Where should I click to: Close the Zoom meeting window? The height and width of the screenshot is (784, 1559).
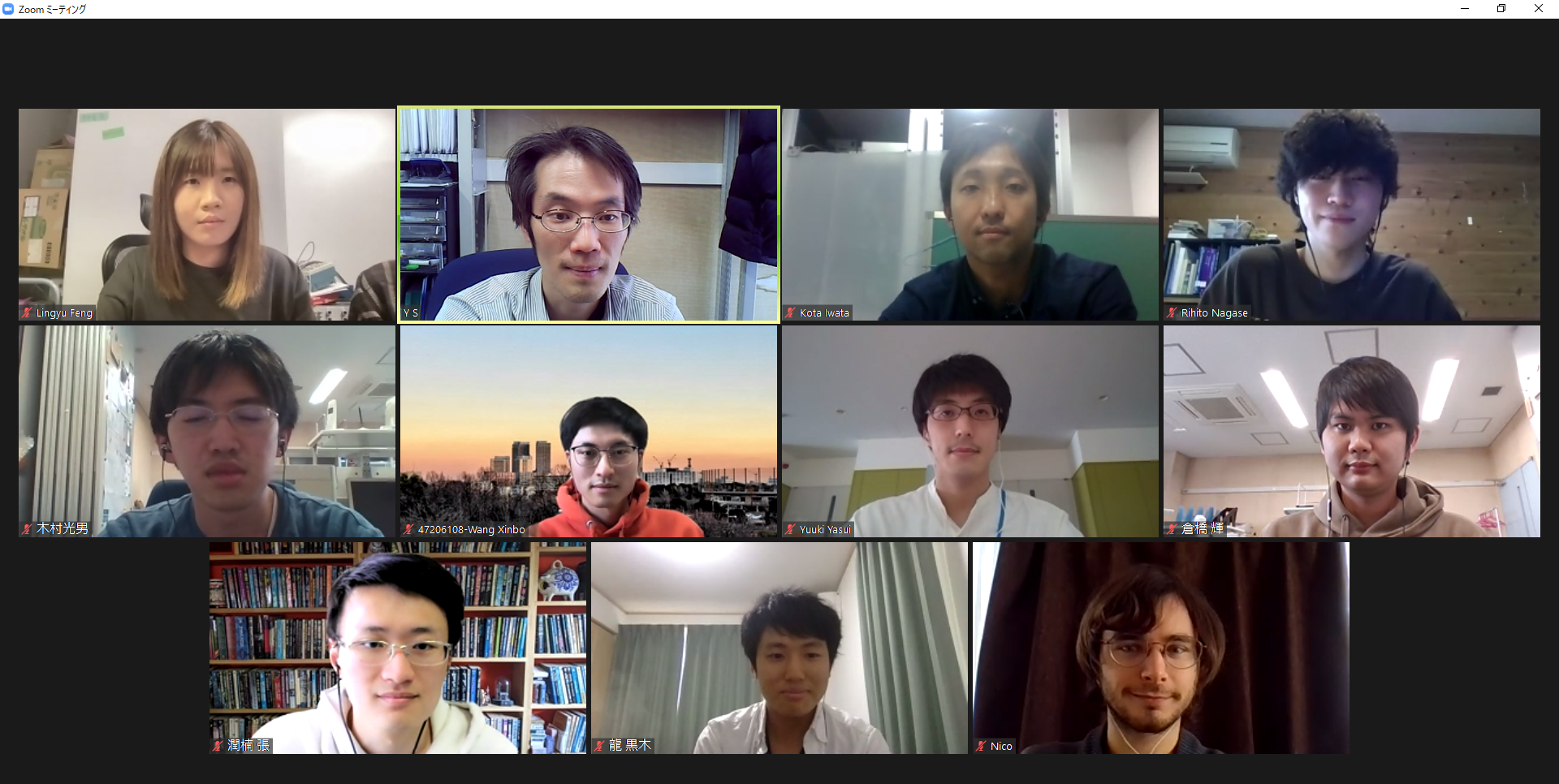coord(1539,9)
